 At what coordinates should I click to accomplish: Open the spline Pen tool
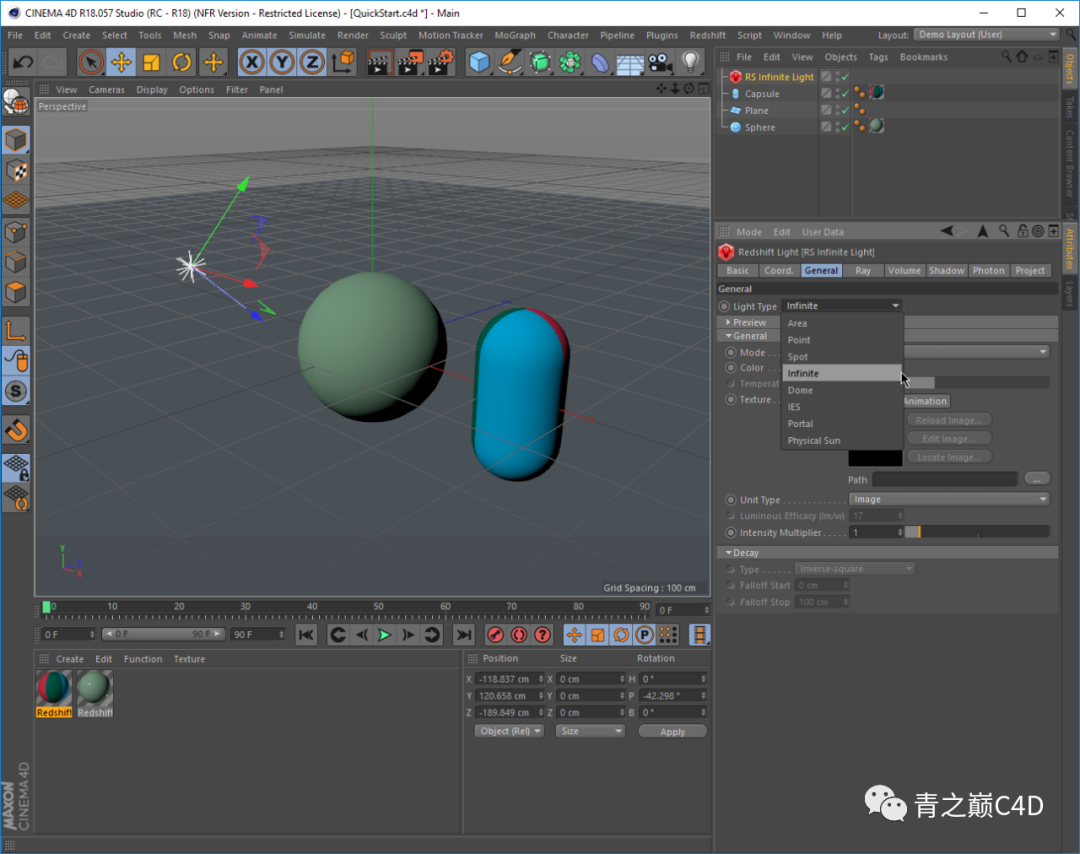pos(509,63)
